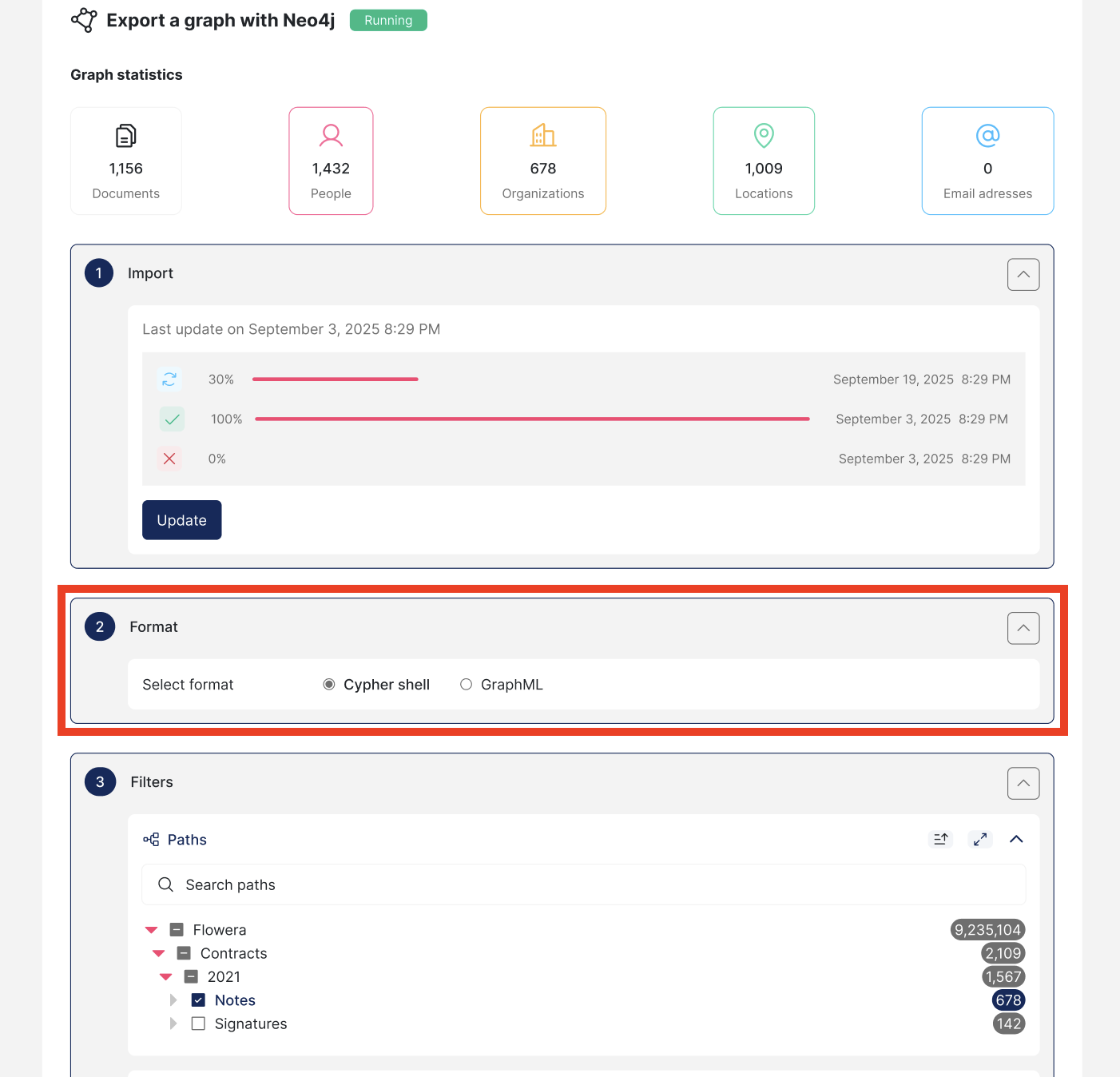Click the Documents statistics icon
1120x1077 pixels.
125,136
